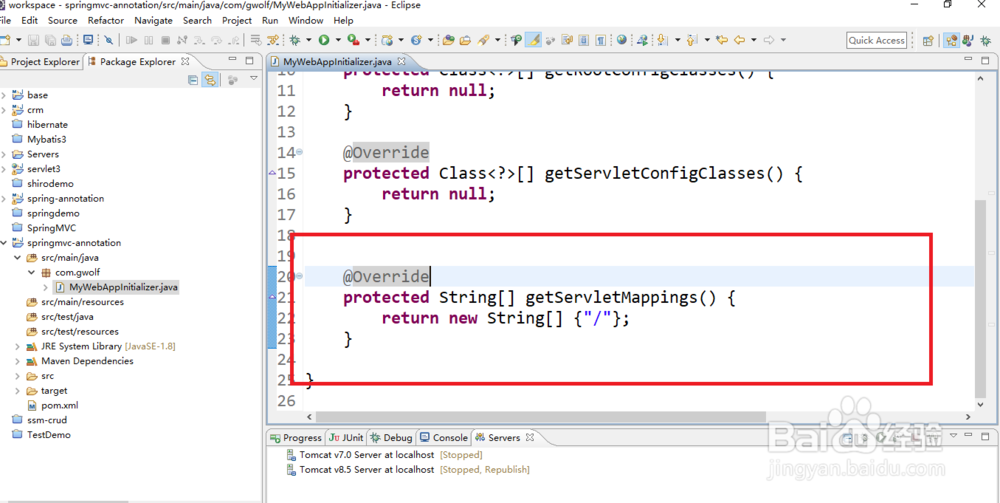Minimize the editor area

968,61
